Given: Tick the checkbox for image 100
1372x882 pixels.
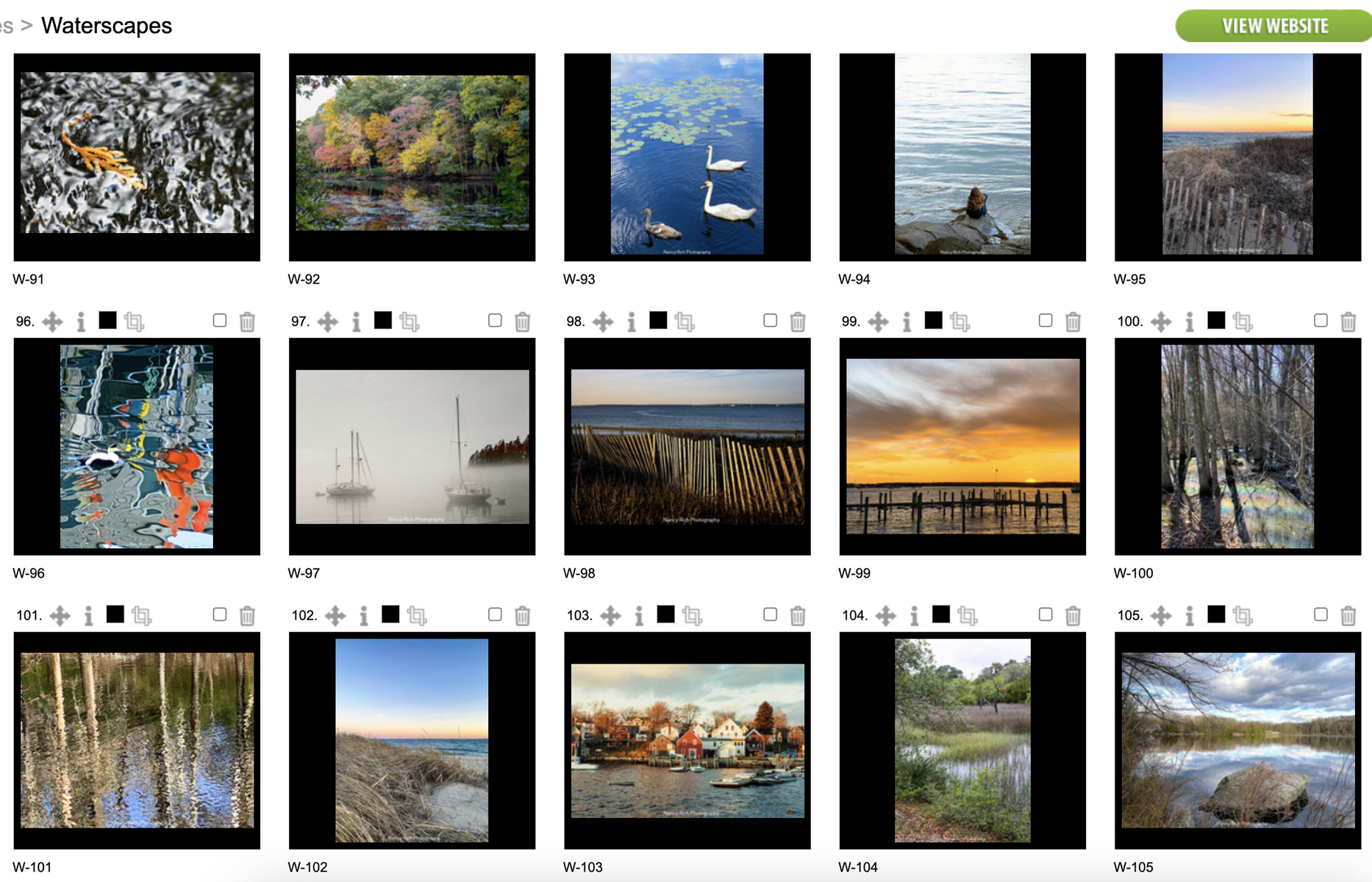Looking at the screenshot, I should [1321, 320].
